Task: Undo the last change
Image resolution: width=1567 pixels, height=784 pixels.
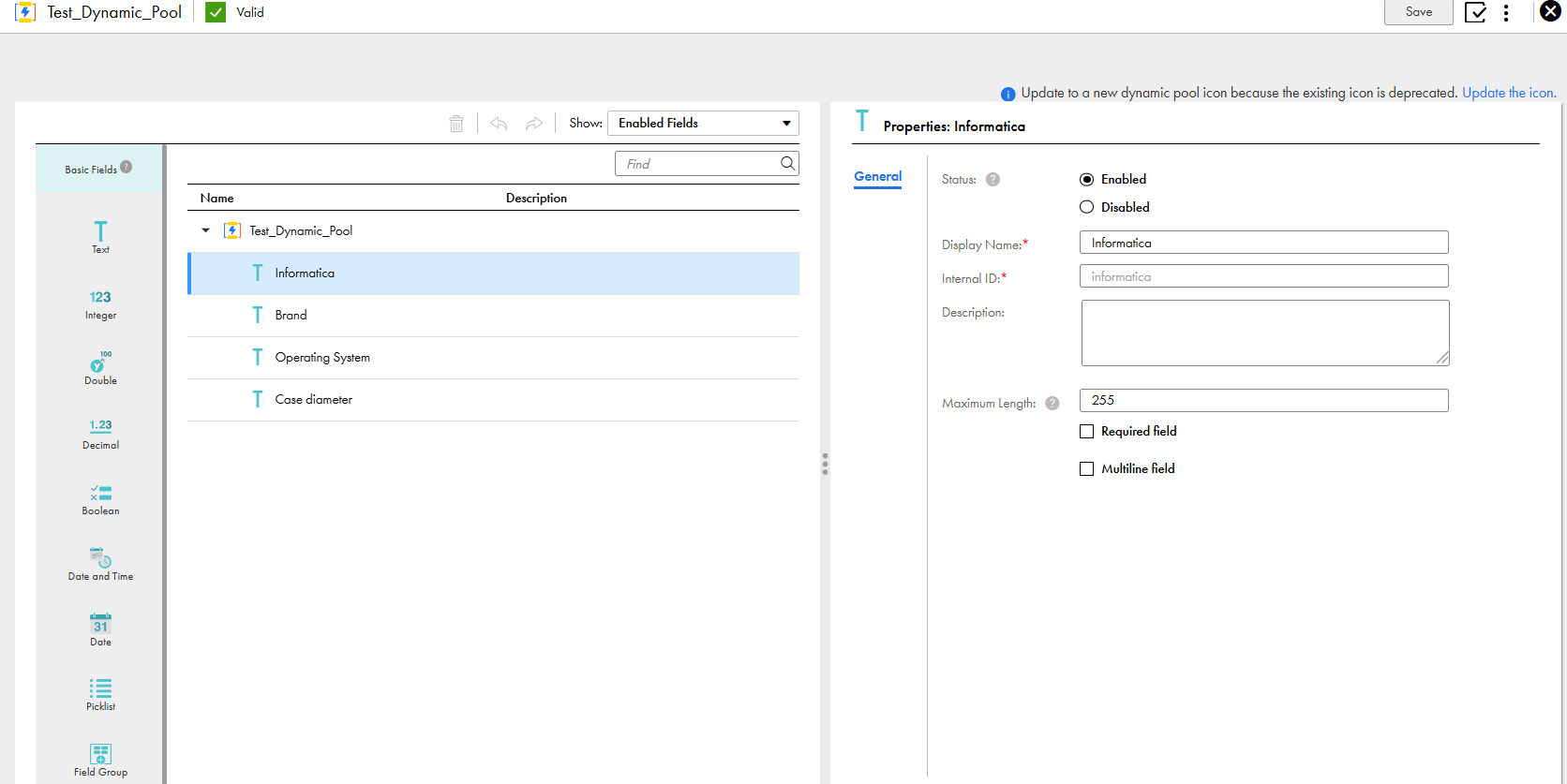Action: click(x=499, y=124)
